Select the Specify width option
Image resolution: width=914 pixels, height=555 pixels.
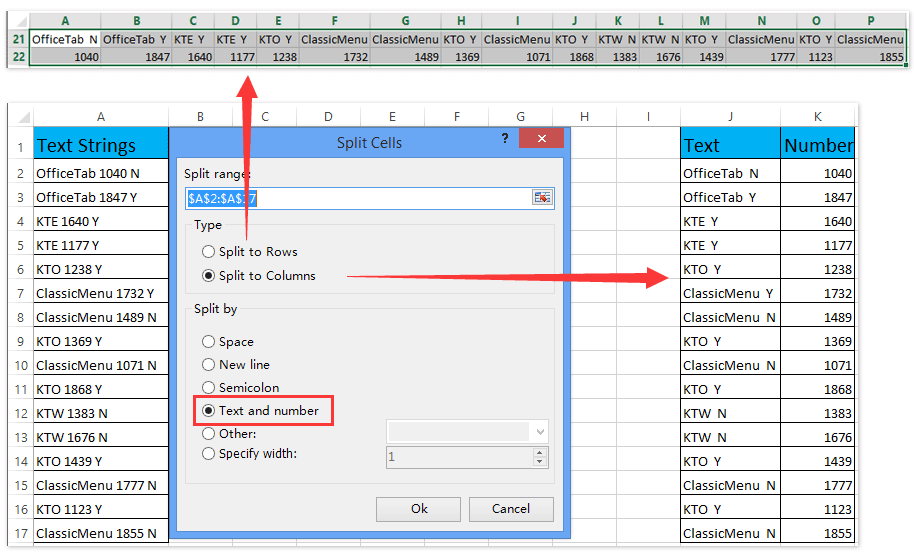click(209, 454)
